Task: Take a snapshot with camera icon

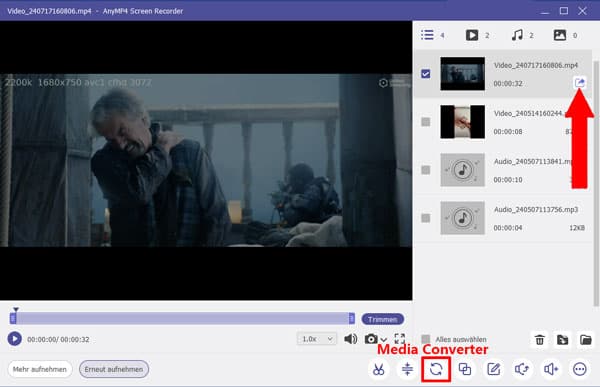Action: 370,339
